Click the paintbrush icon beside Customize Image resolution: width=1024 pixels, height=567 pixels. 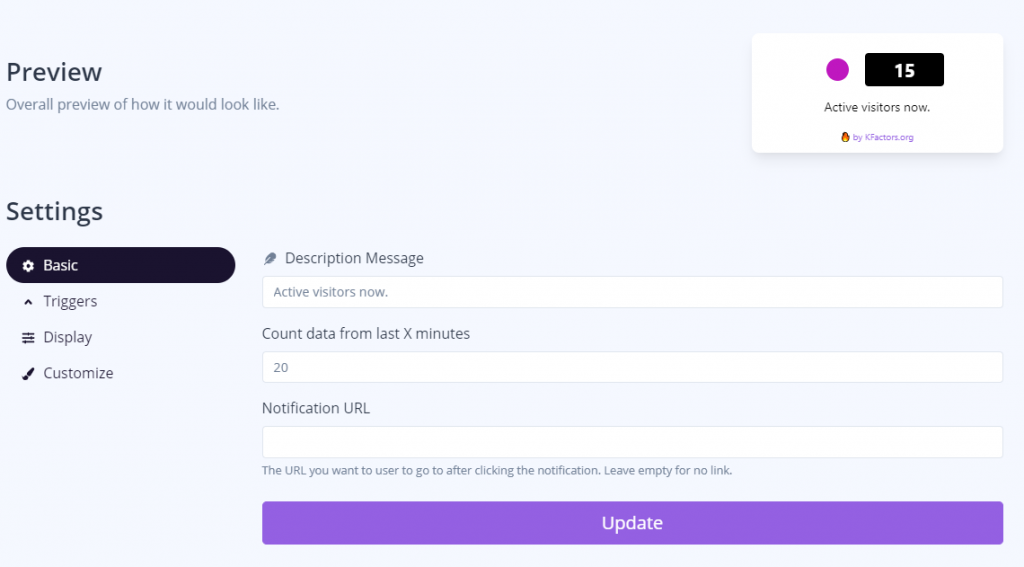click(x=28, y=374)
